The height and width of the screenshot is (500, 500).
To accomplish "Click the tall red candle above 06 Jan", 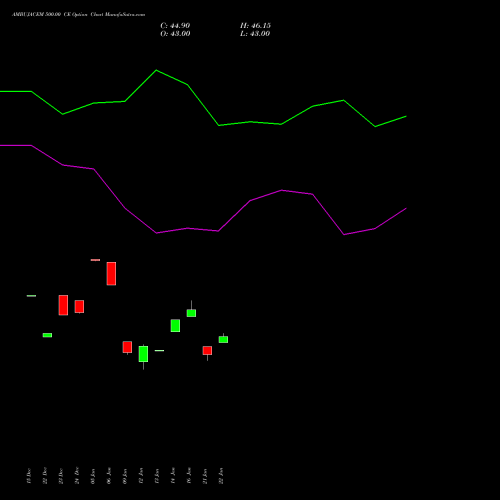I will [x=111, y=274].
